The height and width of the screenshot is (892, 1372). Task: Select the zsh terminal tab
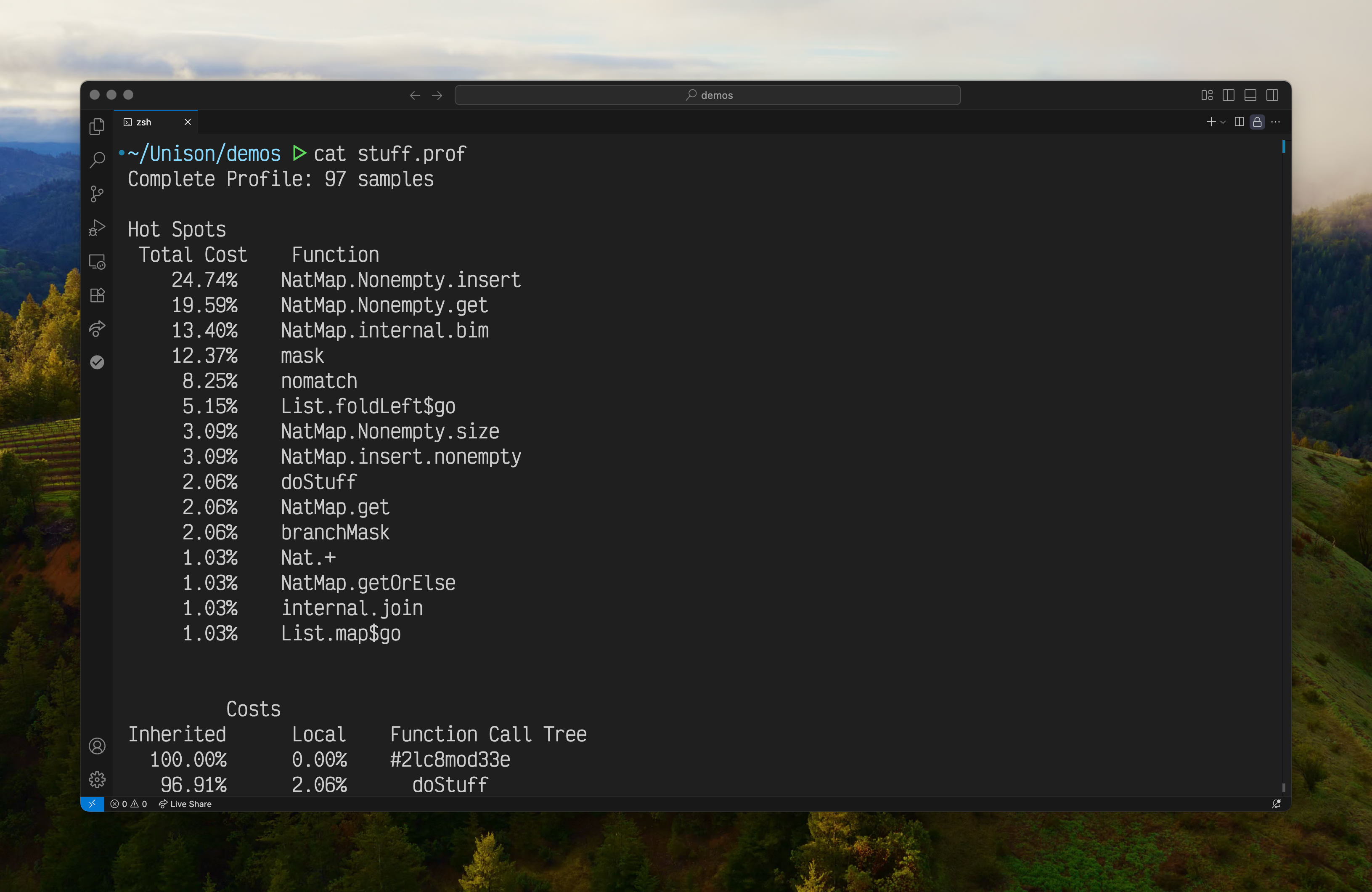pyautogui.click(x=156, y=122)
